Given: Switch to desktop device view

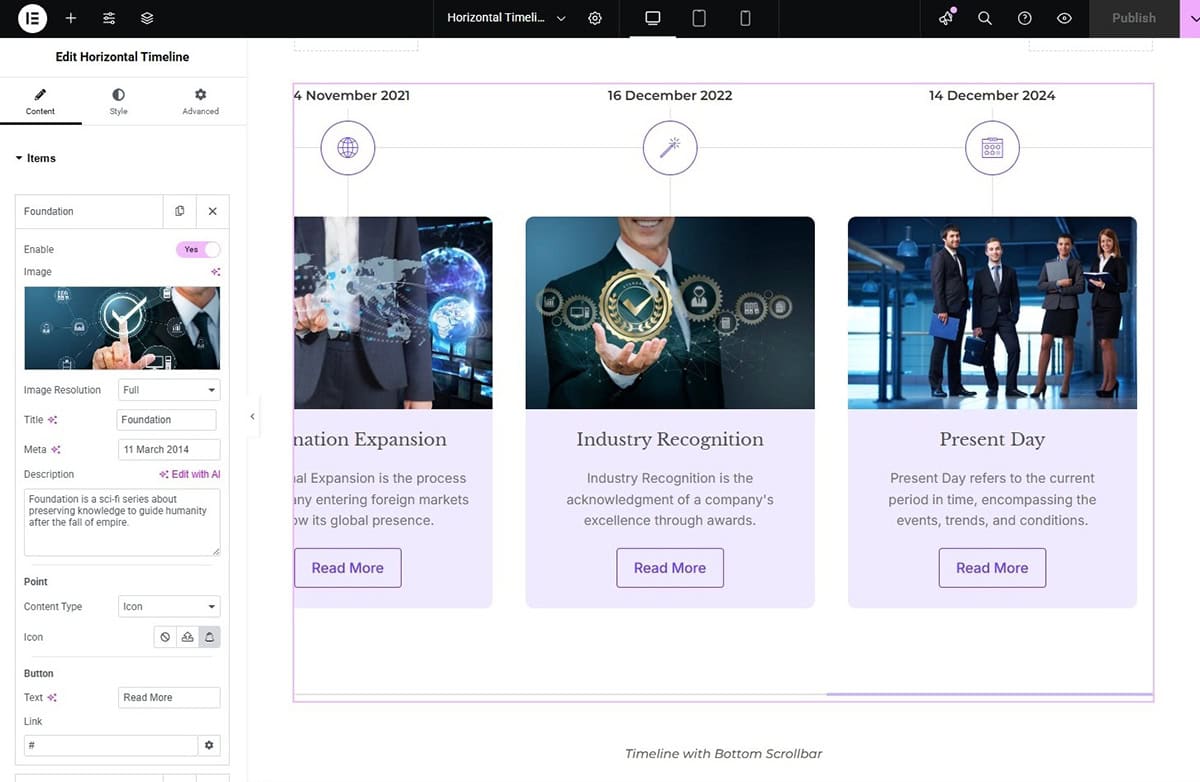Looking at the screenshot, I should click(653, 18).
